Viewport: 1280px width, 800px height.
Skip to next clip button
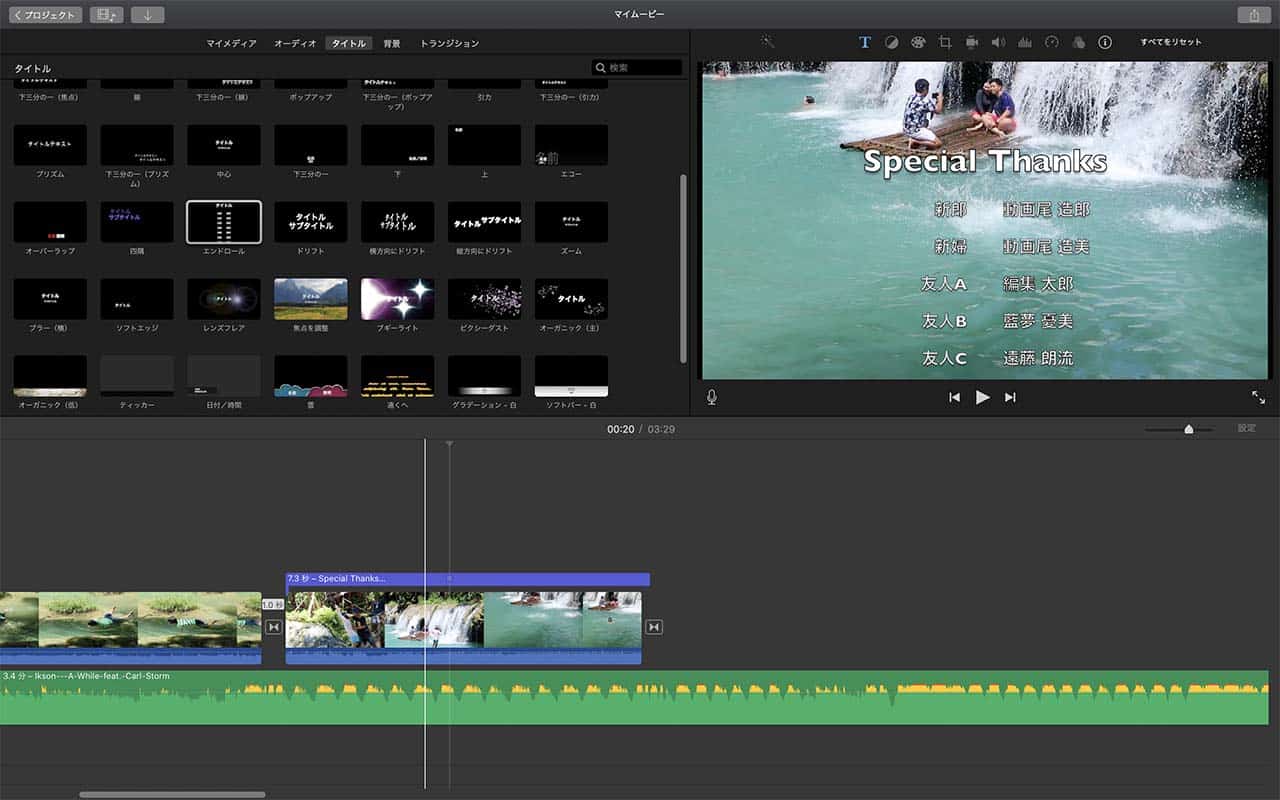[1010, 397]
